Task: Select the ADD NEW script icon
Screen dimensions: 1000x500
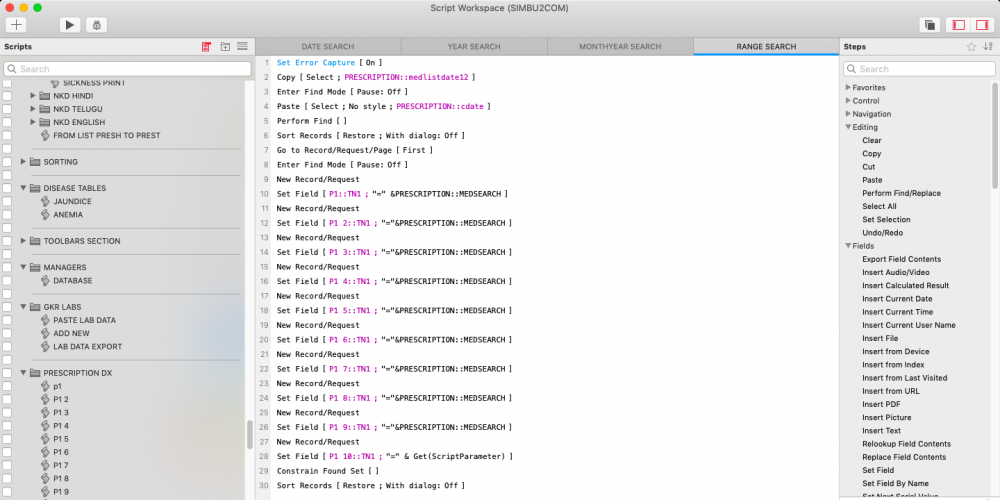Action: tap(45, 334)
